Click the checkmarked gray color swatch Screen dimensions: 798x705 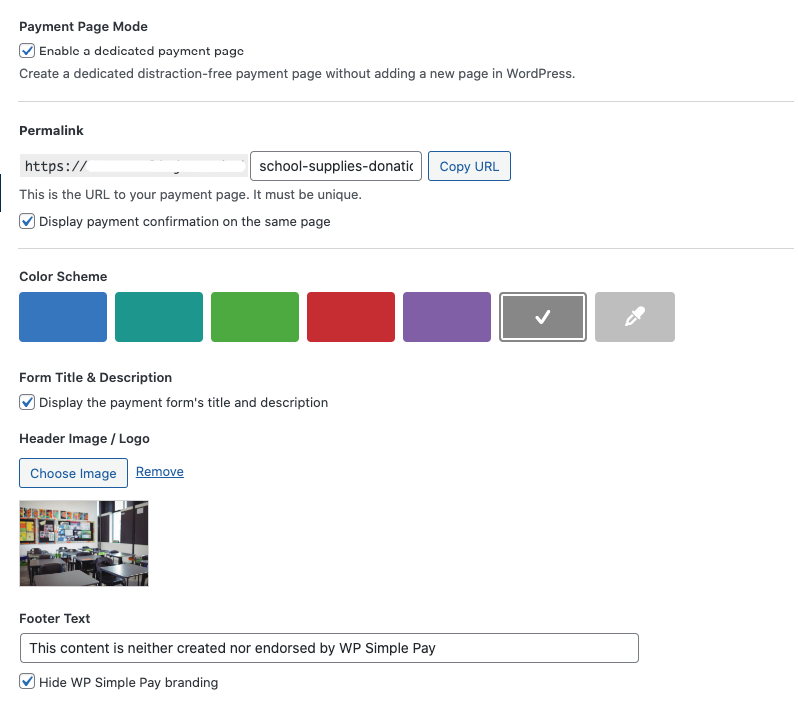[x=542, y=317]
